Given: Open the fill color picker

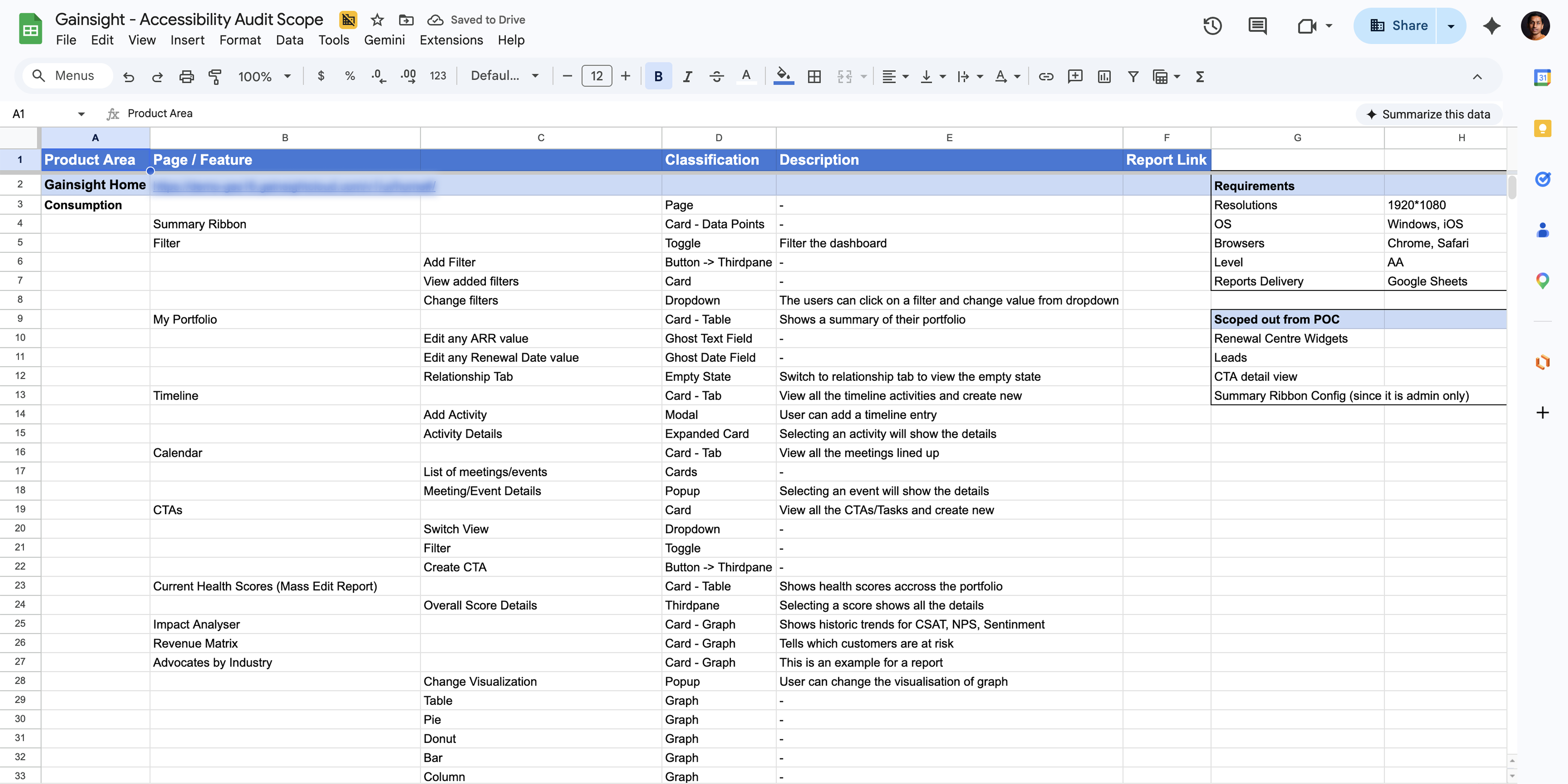Looking at the screenshot, I should click(784, 76).
